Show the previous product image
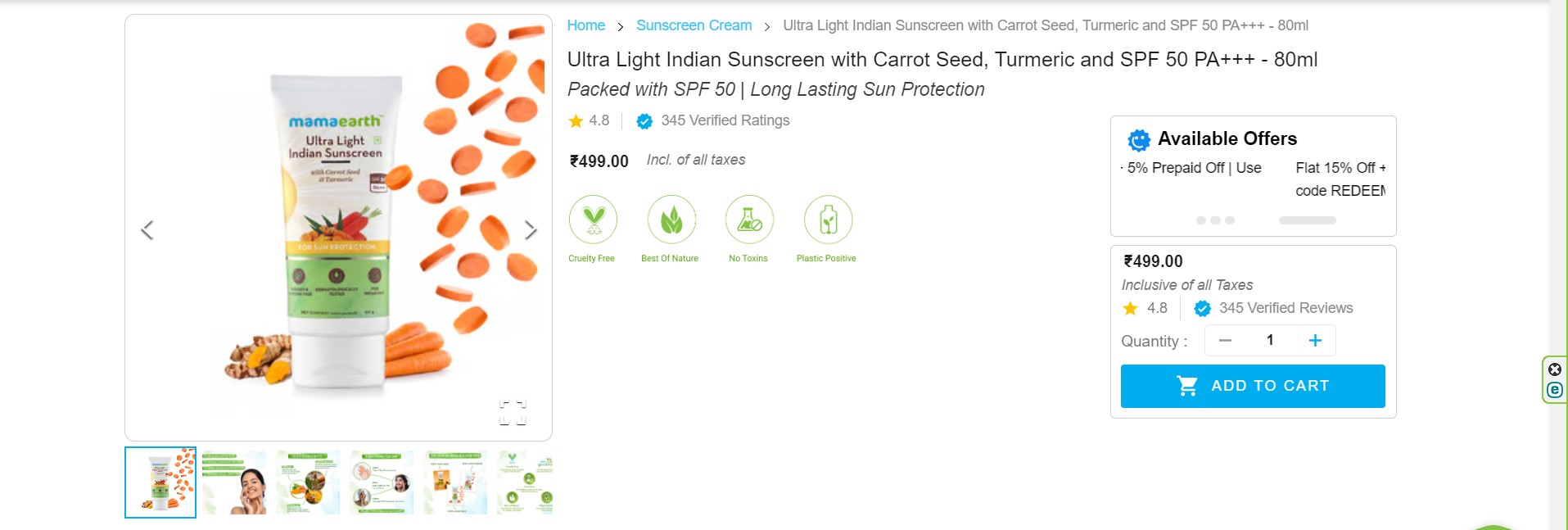 [x=147, y=230]
